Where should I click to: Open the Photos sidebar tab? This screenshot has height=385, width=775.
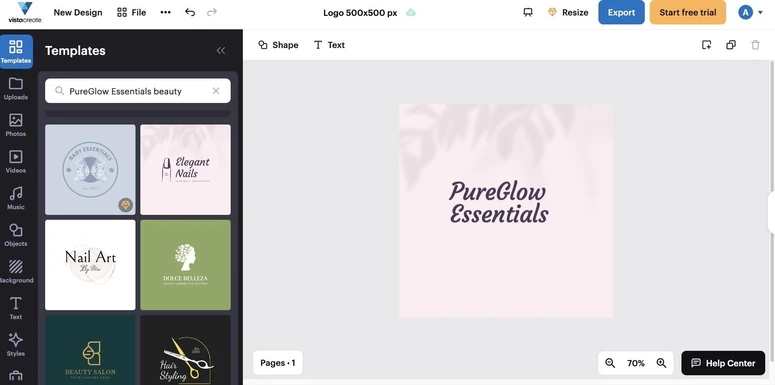pos(16,126)
